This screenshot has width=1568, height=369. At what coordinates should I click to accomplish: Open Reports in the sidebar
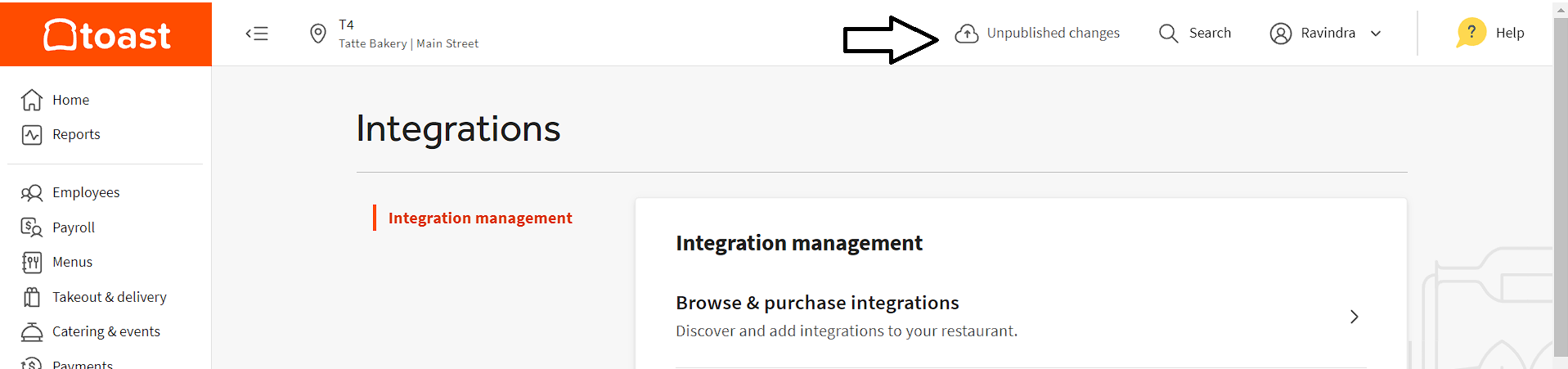tap(76, 134)
